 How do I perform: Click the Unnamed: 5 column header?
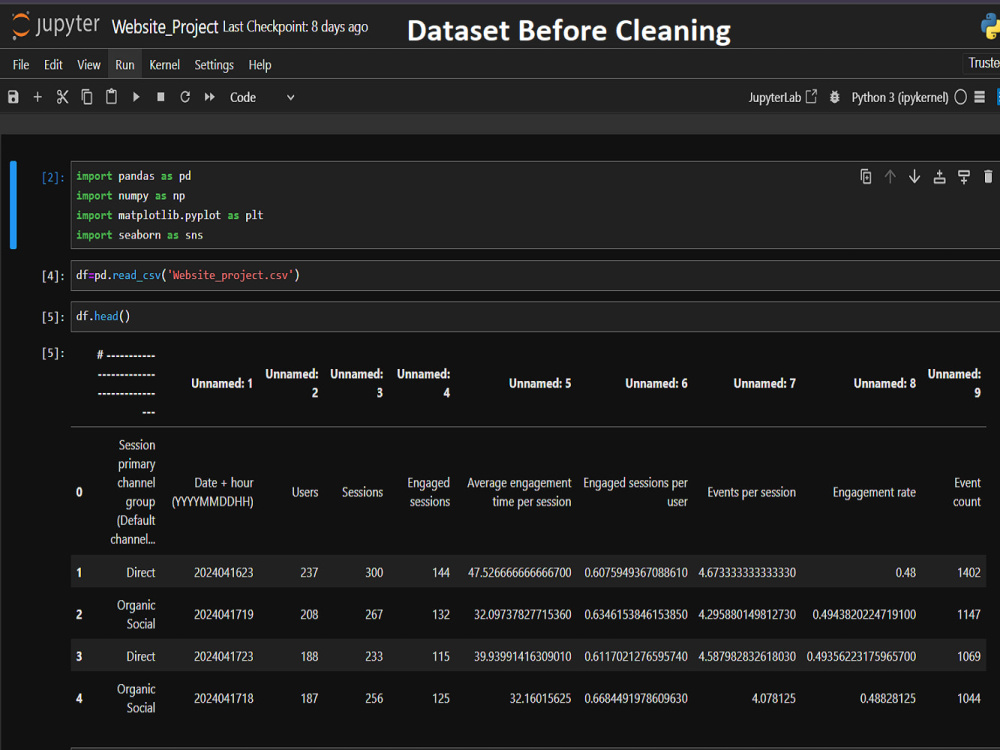(540, 383)
